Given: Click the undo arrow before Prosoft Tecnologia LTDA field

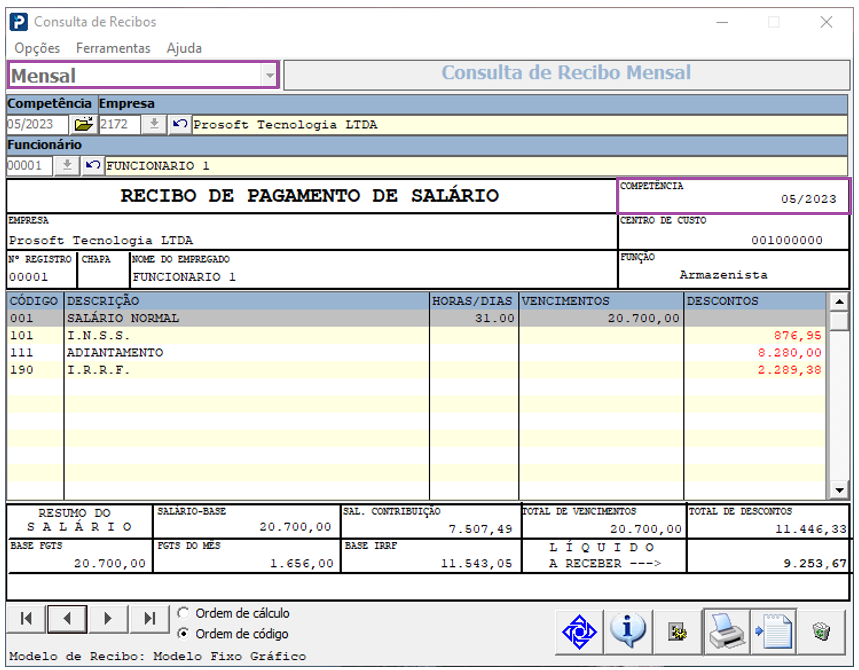Looking at the screenshot, I should 179,124.
